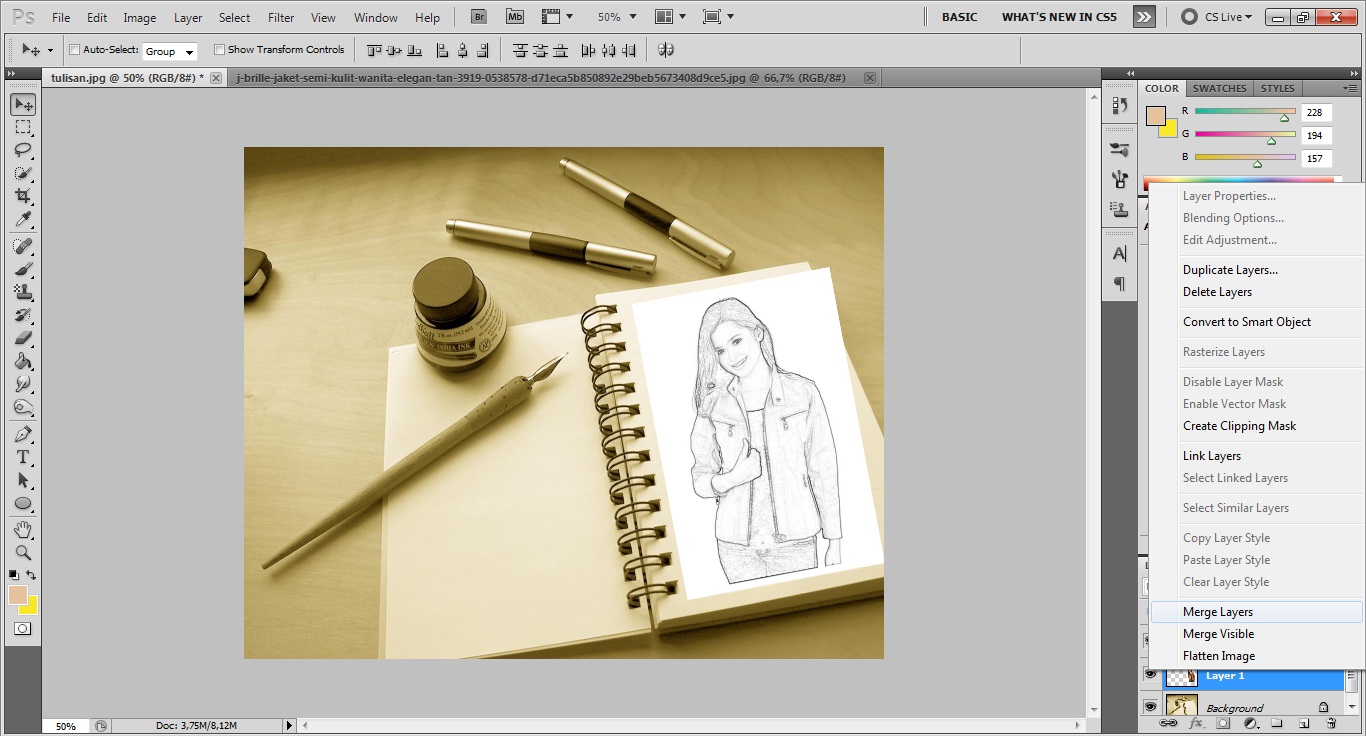Viewport: 1366px width, 736px height.
Task: Select the Zoom tool
Action: click(22, 552)
